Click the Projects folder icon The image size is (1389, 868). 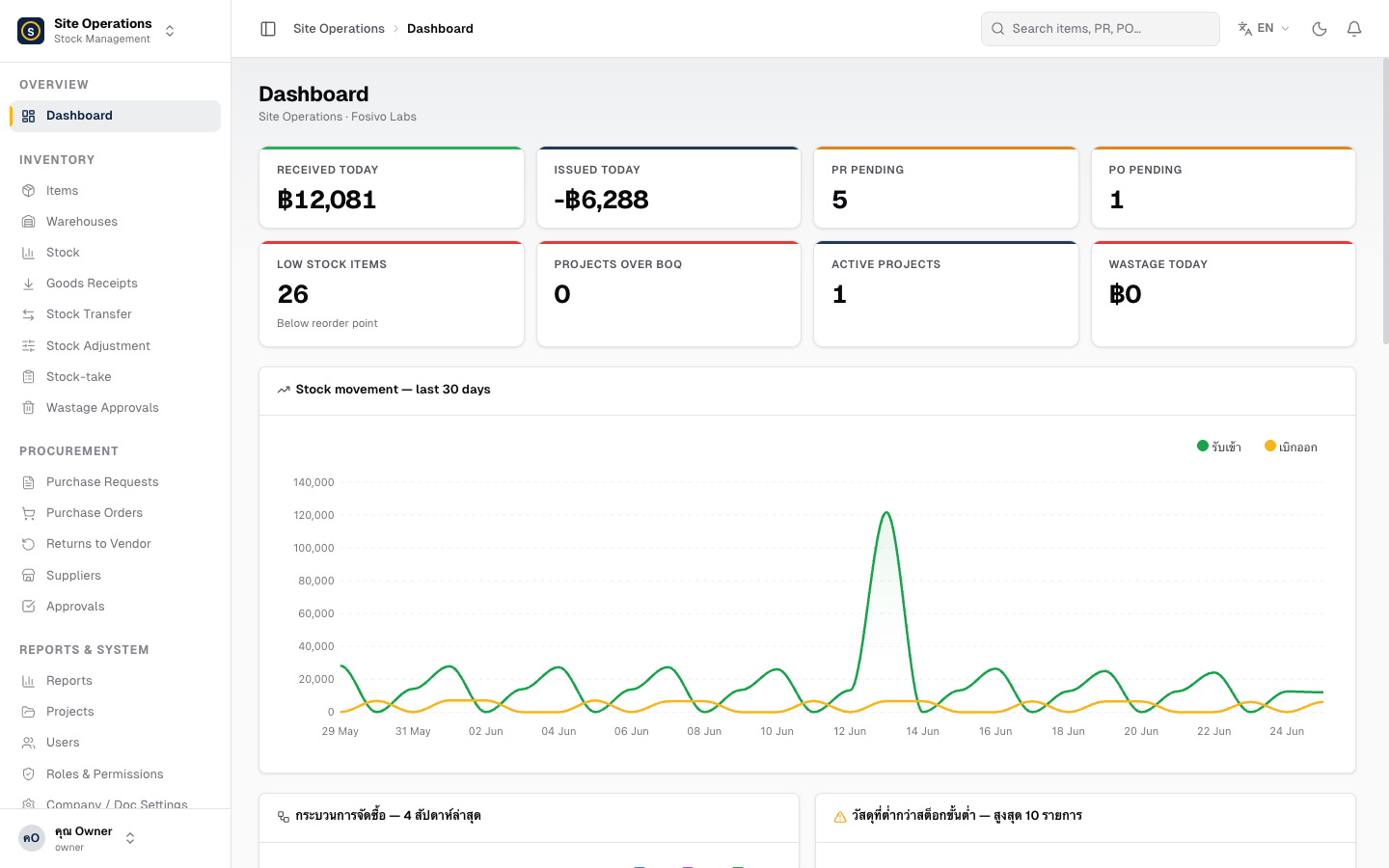pos(29,712)
